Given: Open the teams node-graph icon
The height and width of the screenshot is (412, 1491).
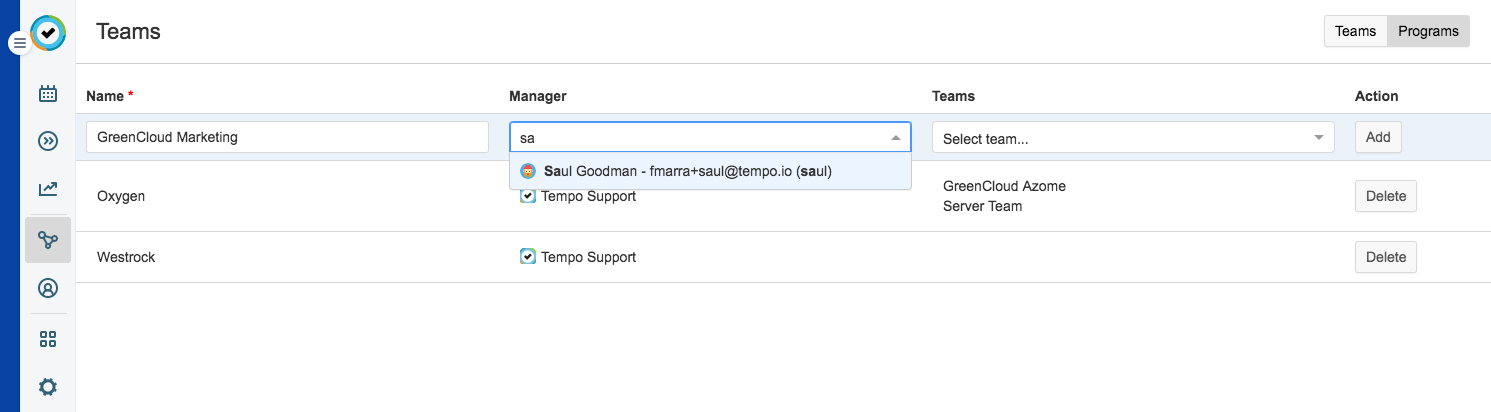Looking at the screenshot, I should (x=48, y=240).
